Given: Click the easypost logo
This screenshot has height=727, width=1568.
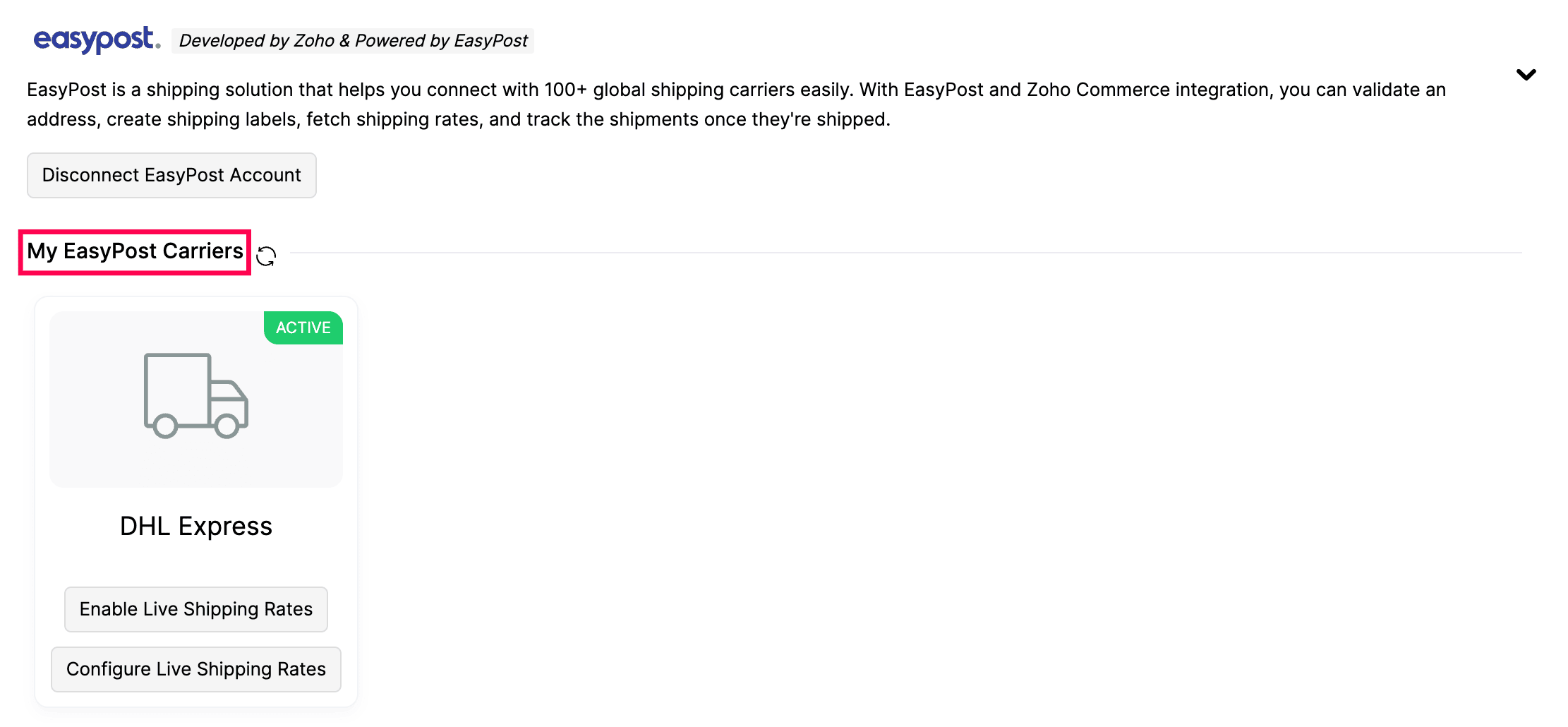Looking at the screenshot, I should pos(97,40).
